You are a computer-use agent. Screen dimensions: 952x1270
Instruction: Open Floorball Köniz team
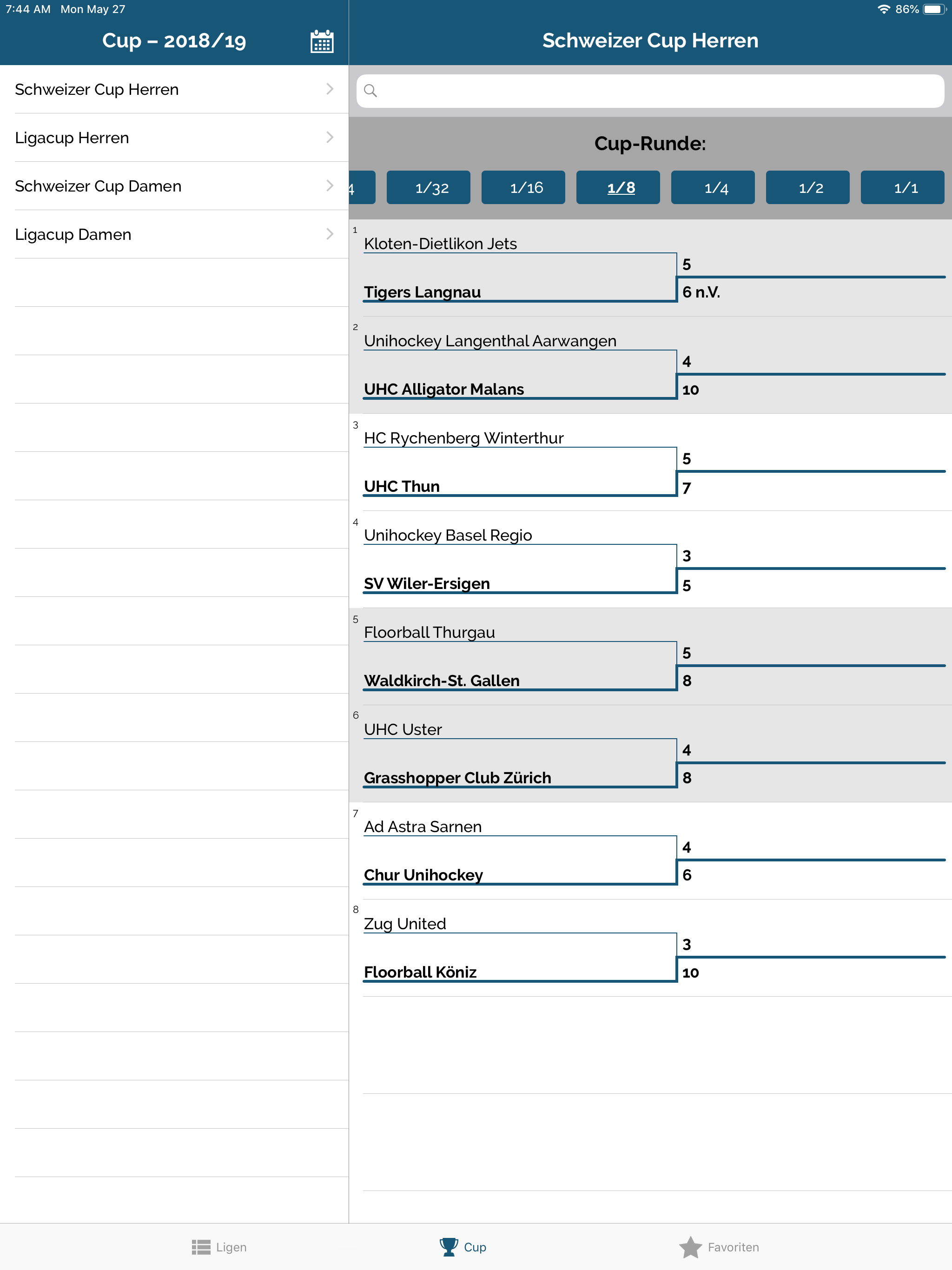coord(420,972)
